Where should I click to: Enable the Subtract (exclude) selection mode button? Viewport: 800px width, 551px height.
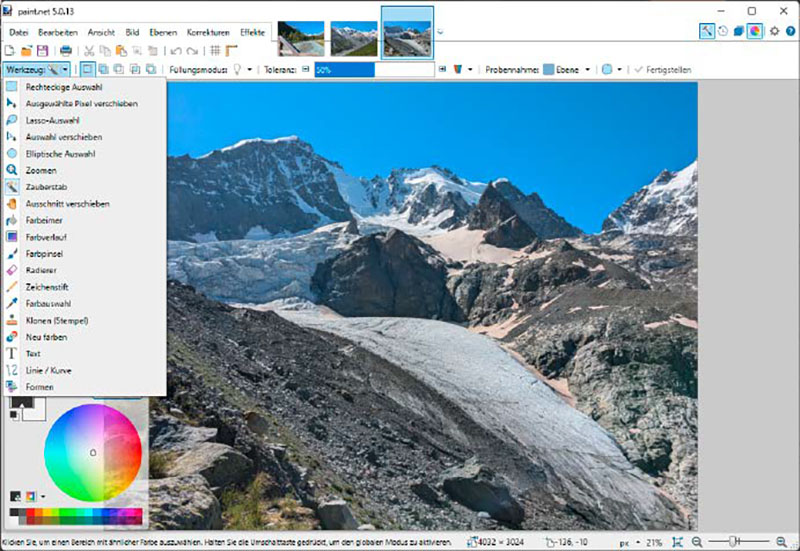click(x=119, y=69)
